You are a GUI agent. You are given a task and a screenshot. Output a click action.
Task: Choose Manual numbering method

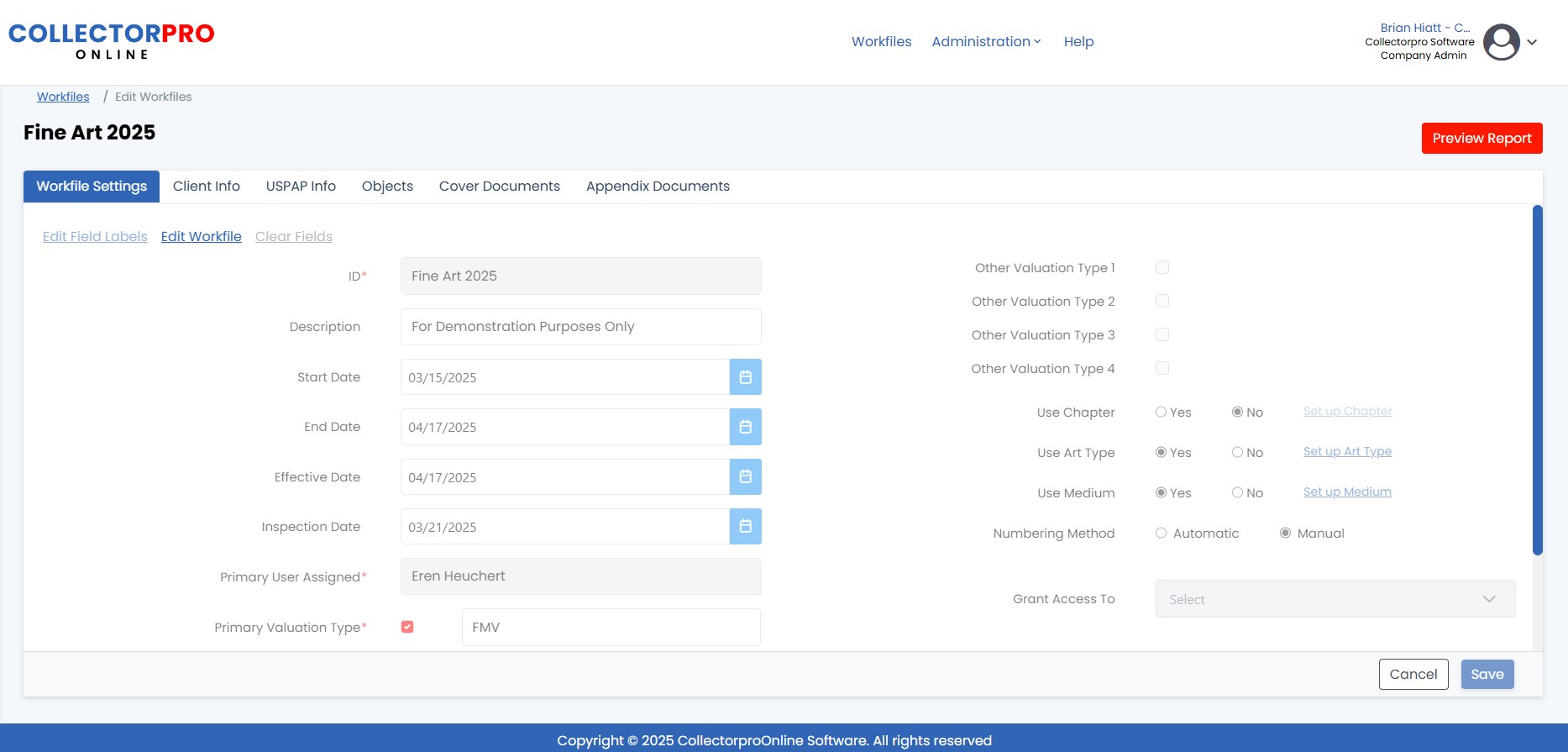(x=1285, y=533)
